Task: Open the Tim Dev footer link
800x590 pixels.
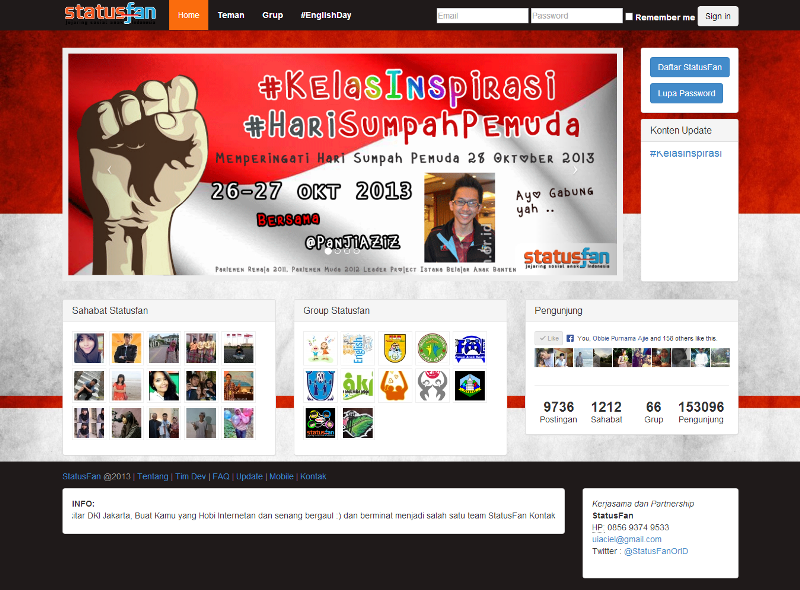Action: (x=190, y=476)
